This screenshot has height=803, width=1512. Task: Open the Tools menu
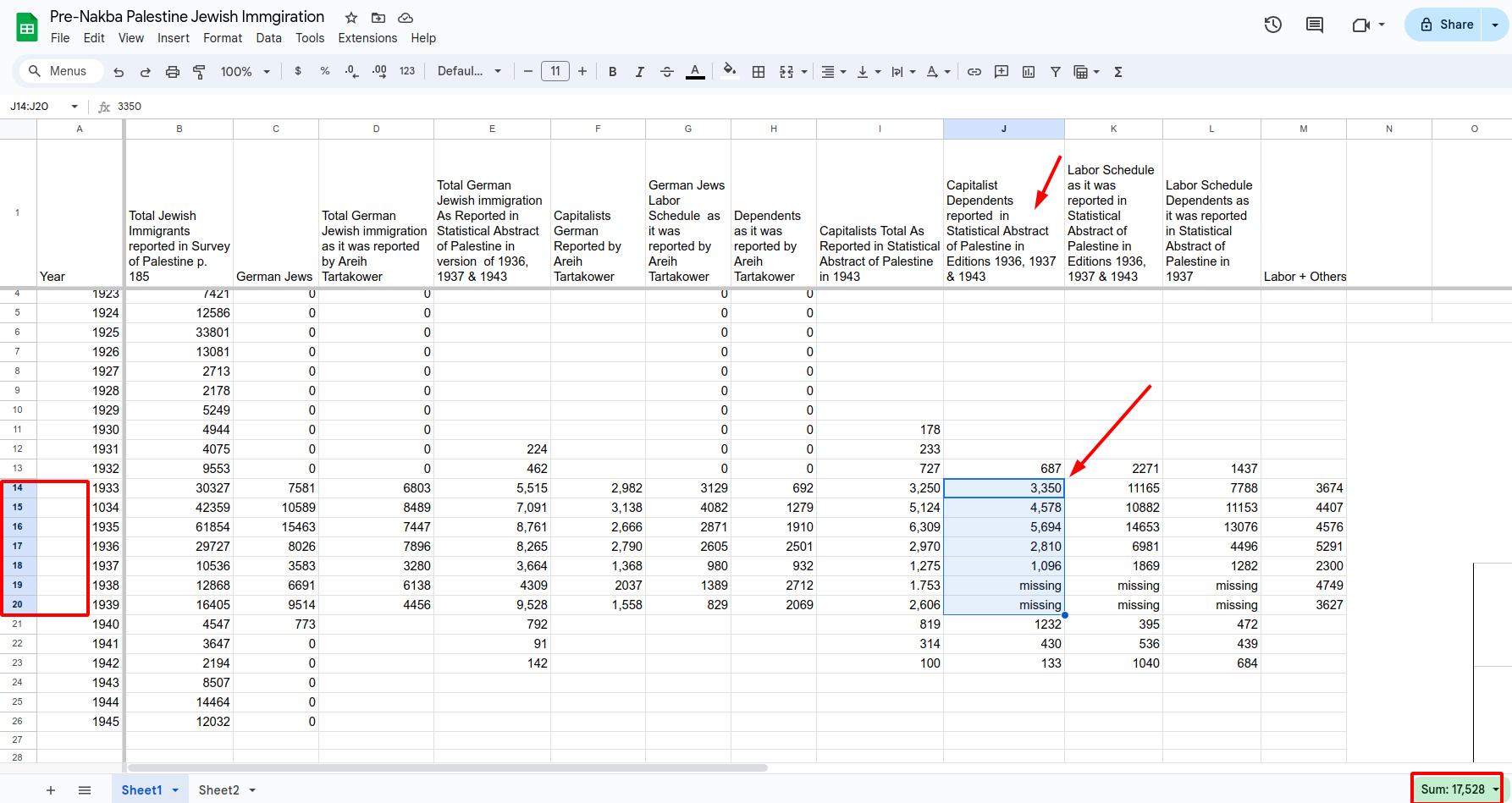[310, 38]
